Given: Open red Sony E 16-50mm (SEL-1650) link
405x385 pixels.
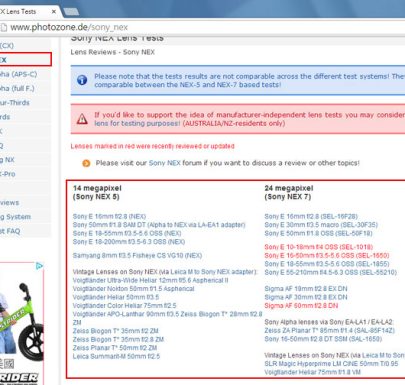Looking at the screenshot, I should [327, 256].
